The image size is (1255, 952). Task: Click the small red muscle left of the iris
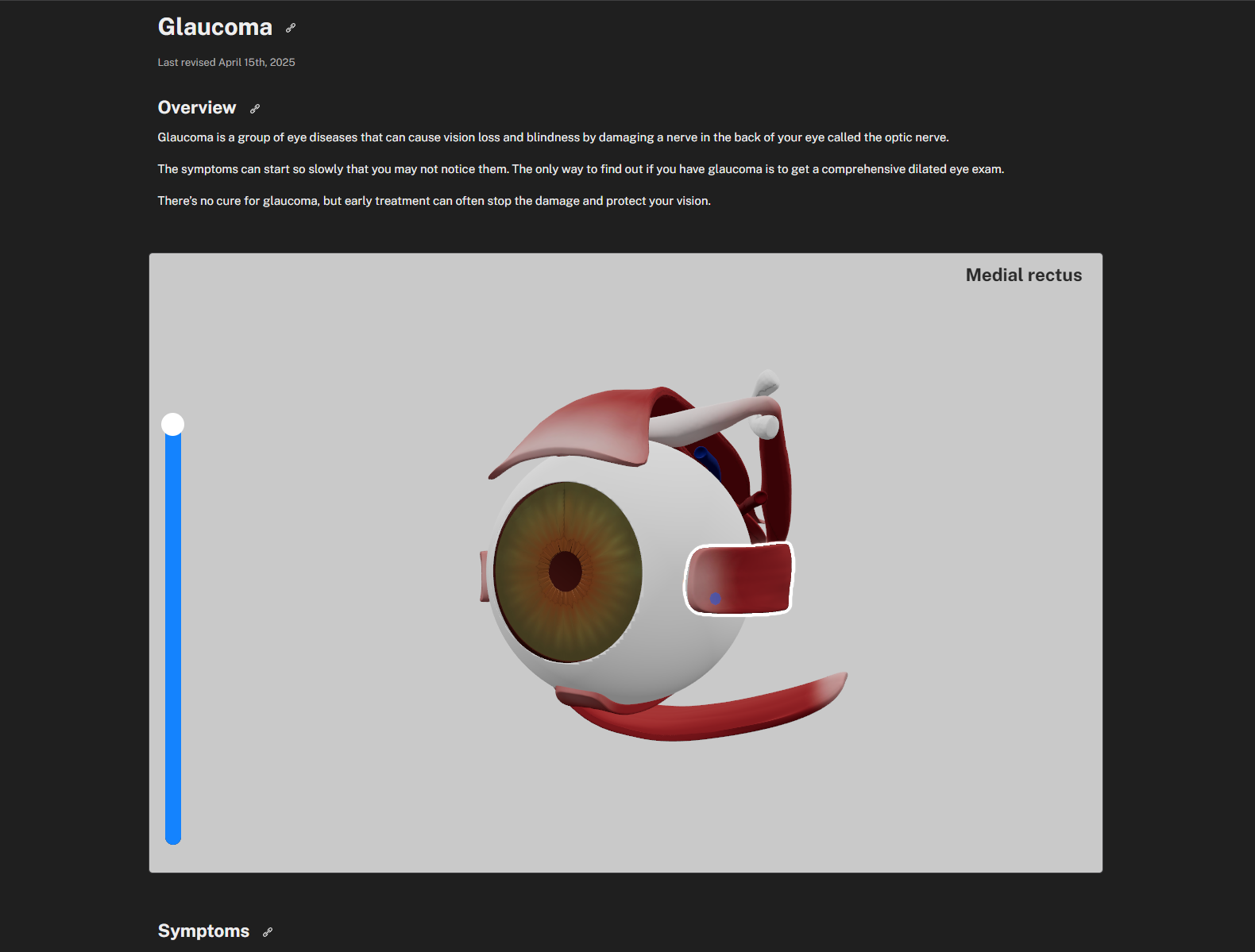click(x=485, y=576)
